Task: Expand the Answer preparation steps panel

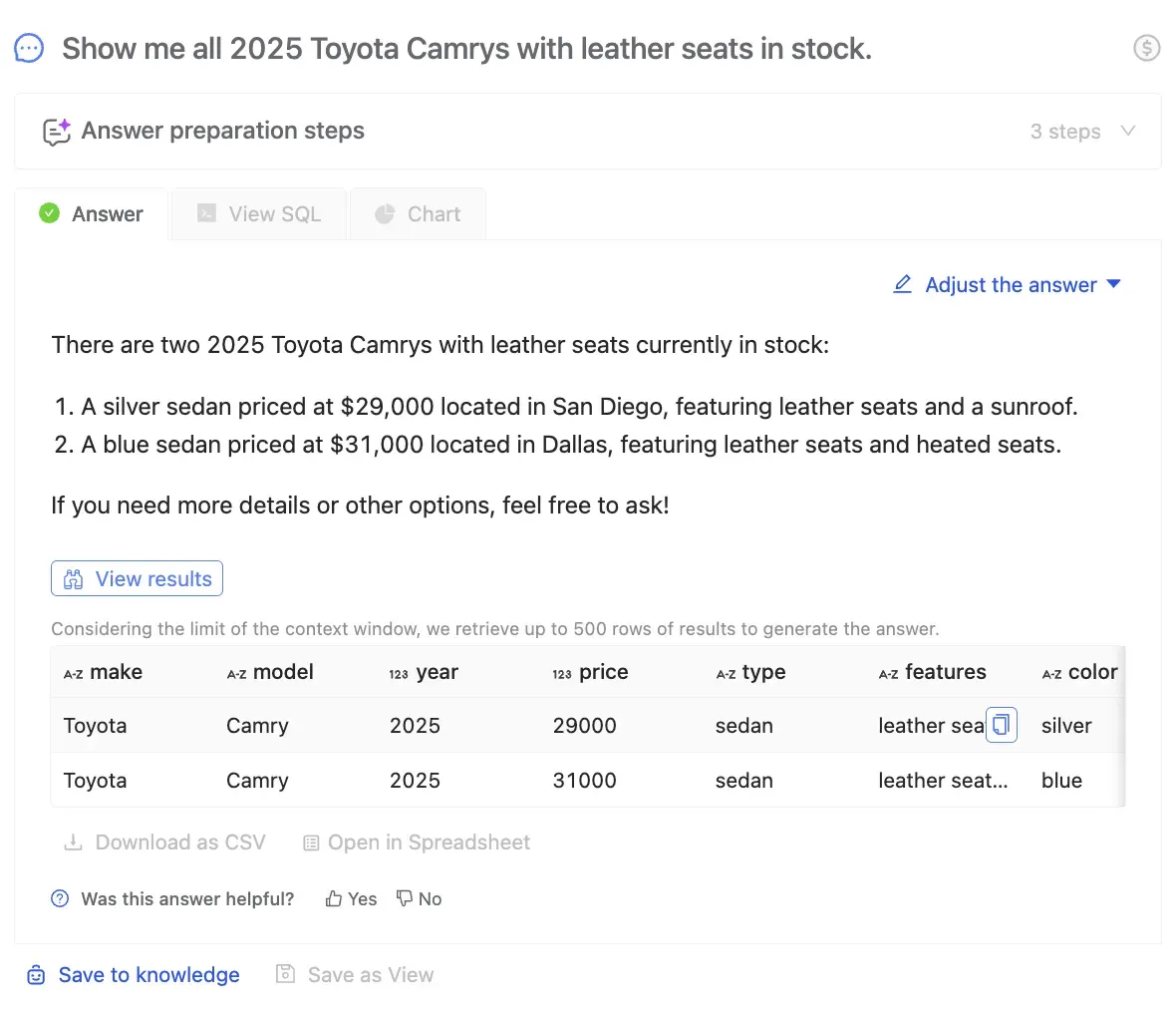Action: point(223,131)
